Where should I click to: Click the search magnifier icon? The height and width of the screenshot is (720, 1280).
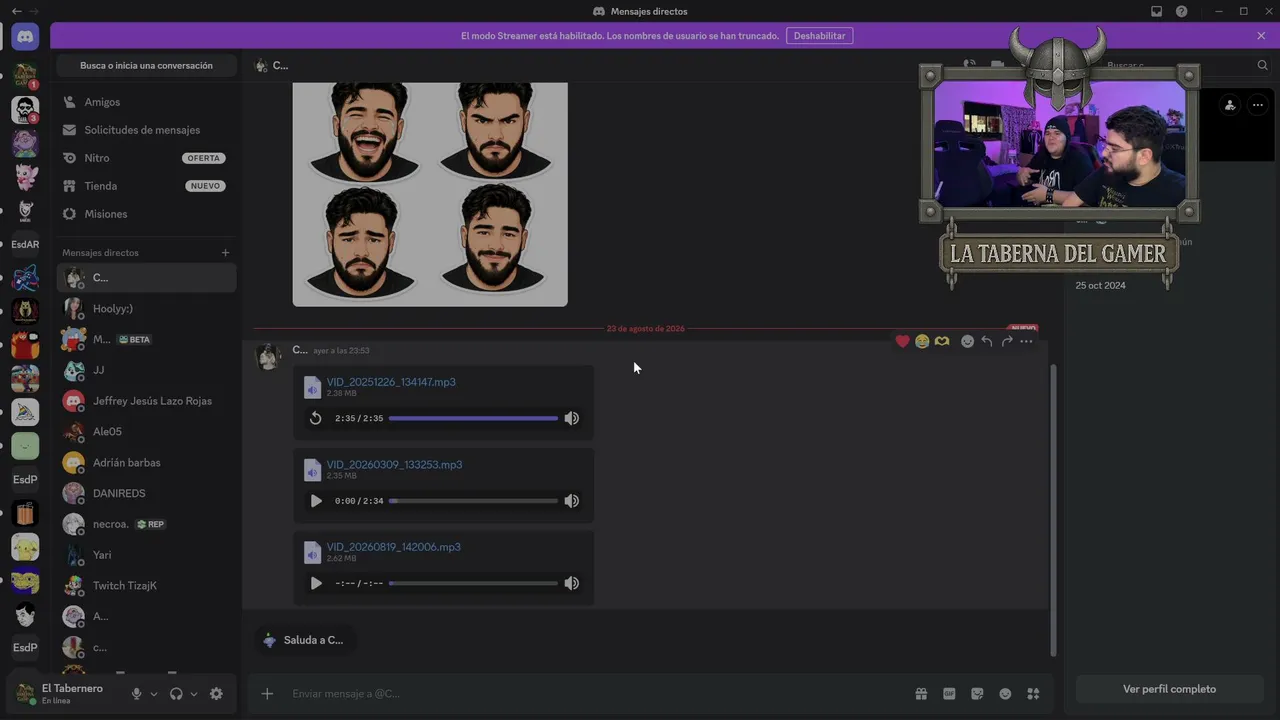tap(1262, 65)
